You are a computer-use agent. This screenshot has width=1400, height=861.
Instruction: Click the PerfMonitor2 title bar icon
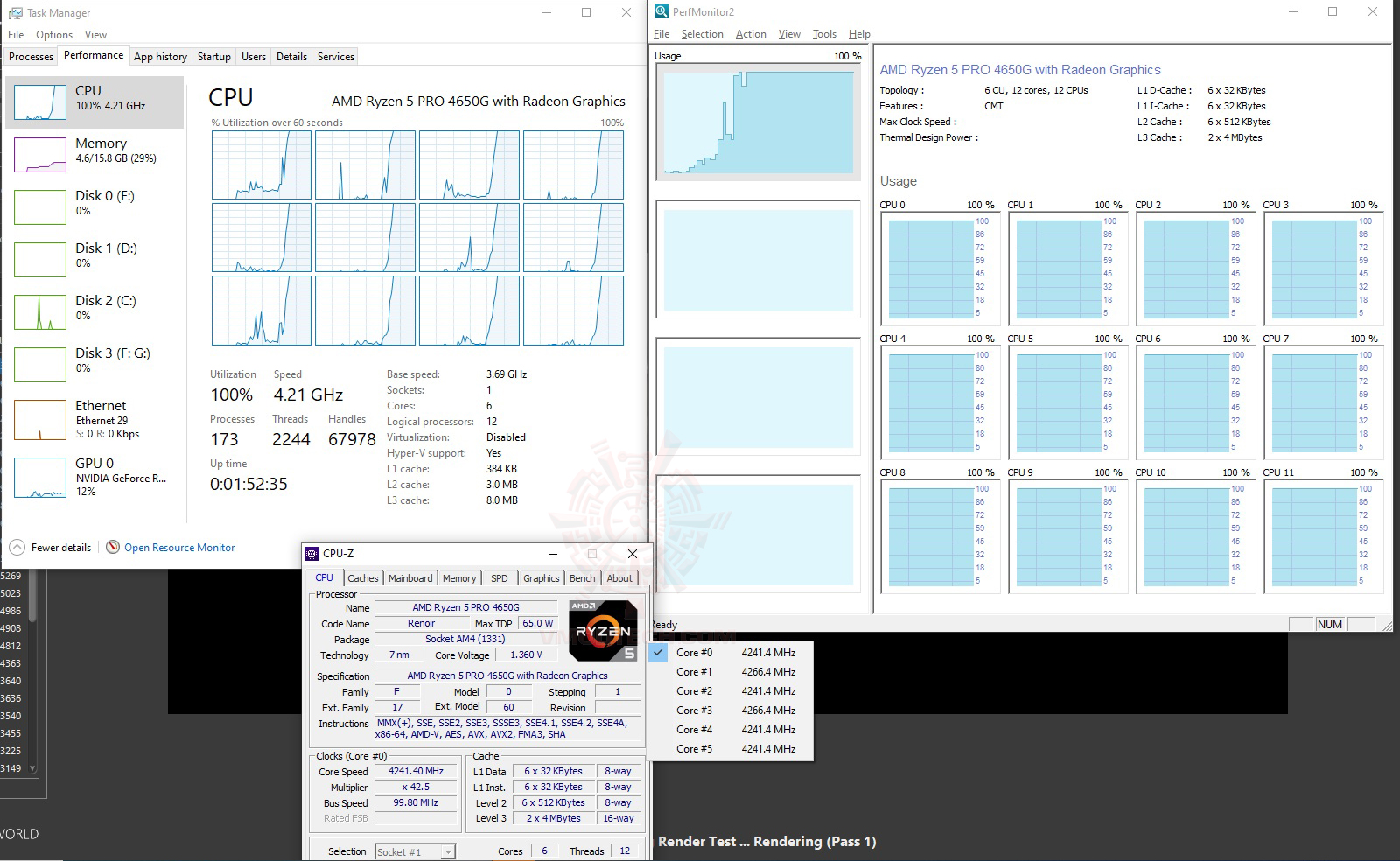point(661,11)
